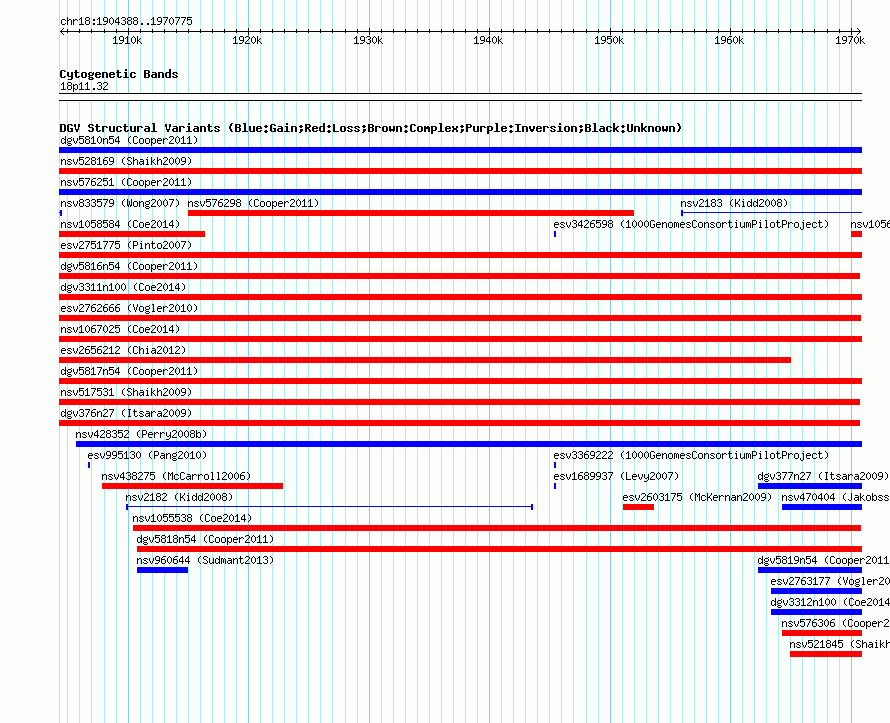The height and width of the screenshot is (723, 890).
Task: Click the 1940k ruler tick label
Action: (489, 40)
